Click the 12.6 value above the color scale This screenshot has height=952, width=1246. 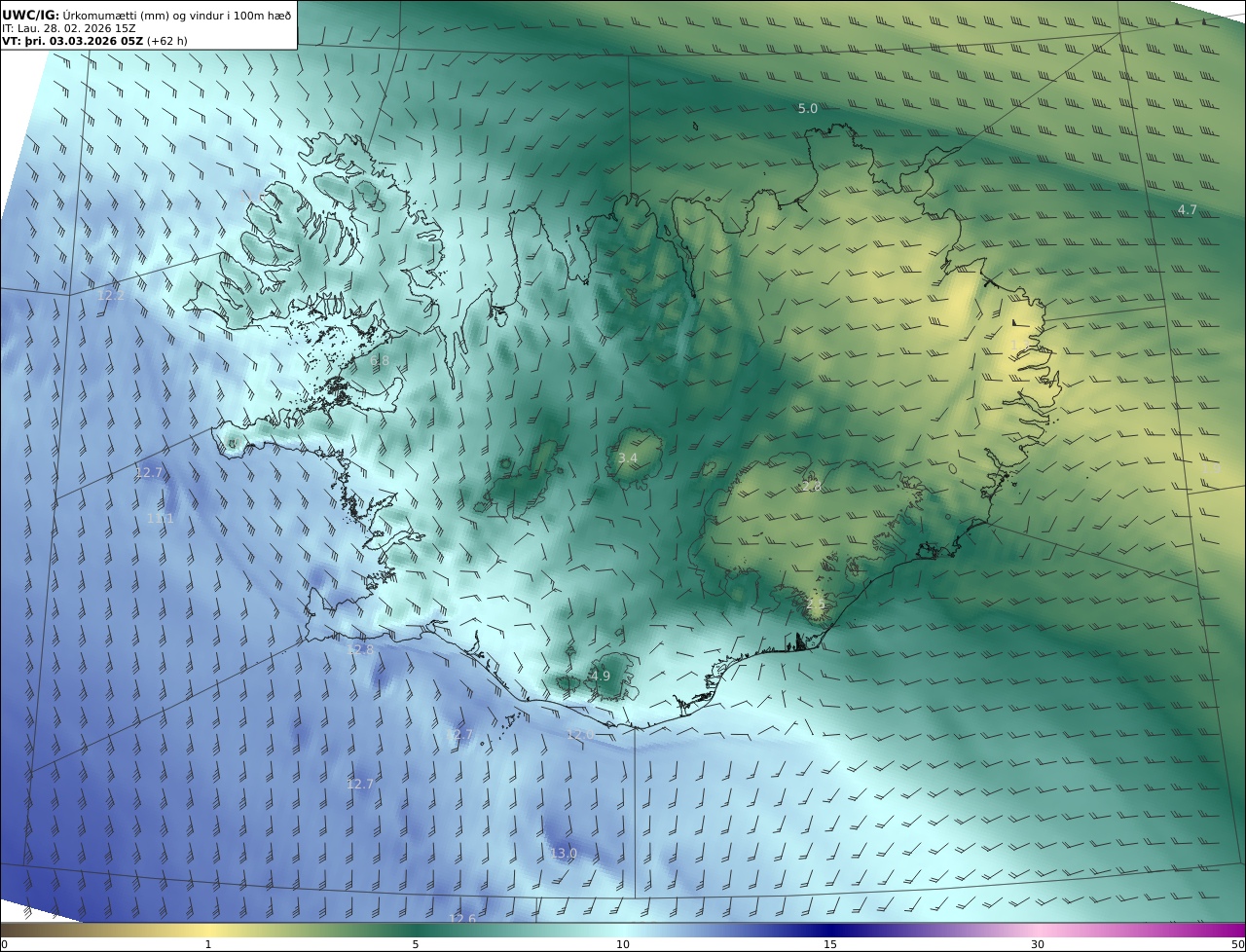pos(462,919)
